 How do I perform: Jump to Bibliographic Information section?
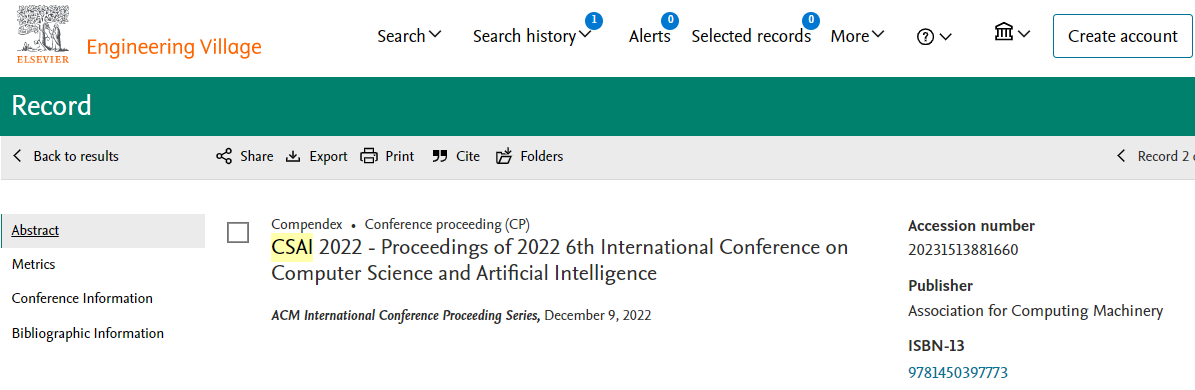pos(88,334)
